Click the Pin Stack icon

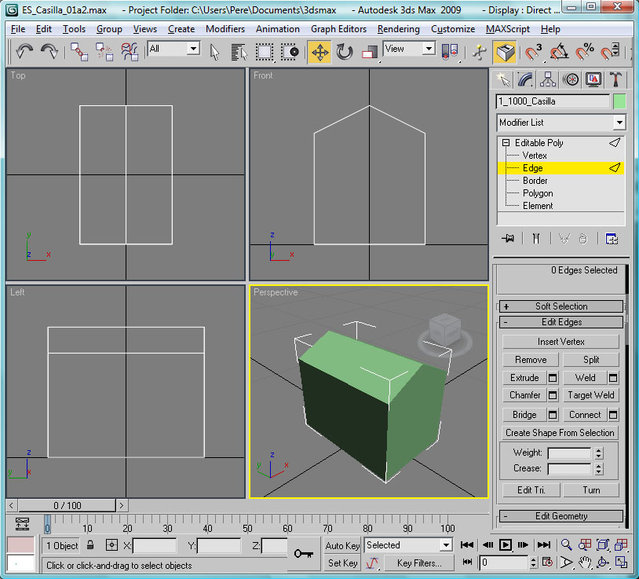tap(508, 238)
